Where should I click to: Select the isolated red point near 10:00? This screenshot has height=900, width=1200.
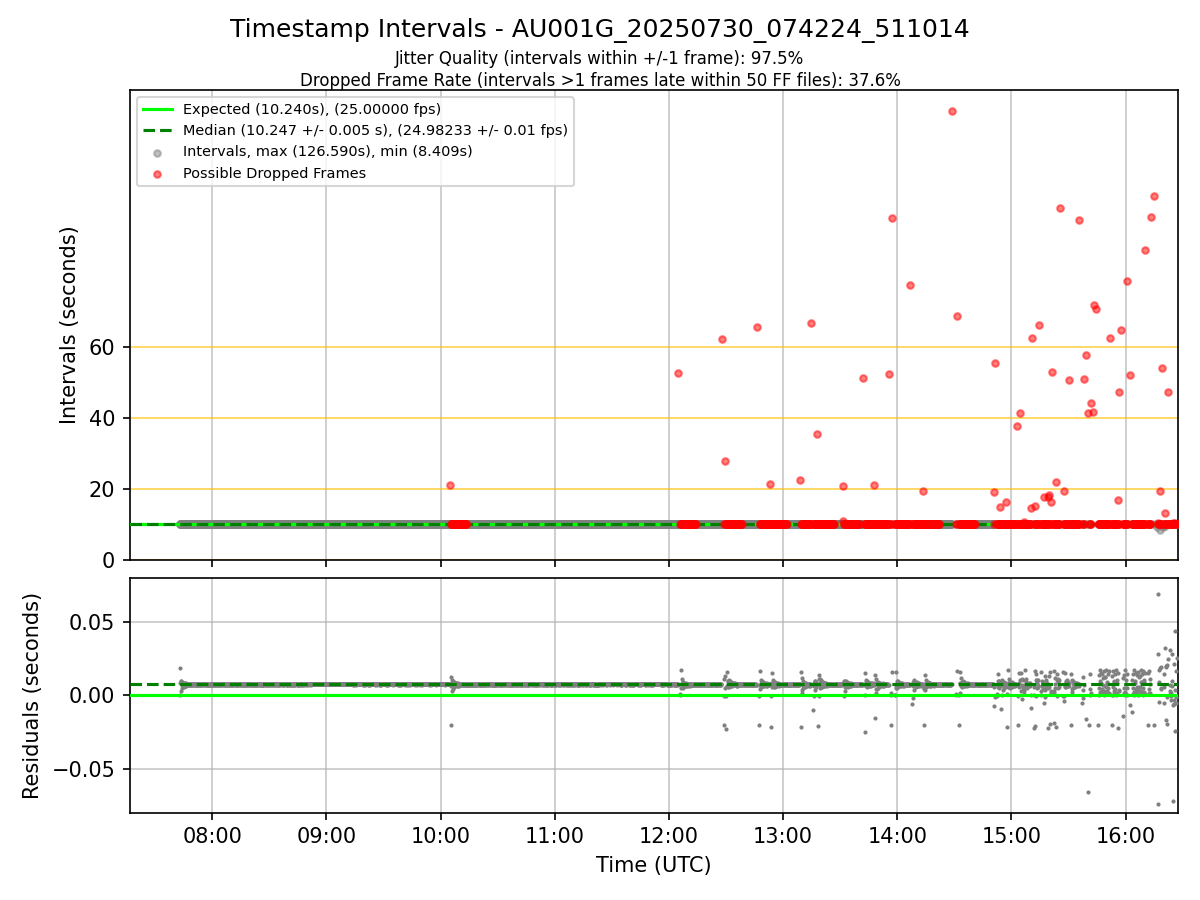[x=450, y=485]
